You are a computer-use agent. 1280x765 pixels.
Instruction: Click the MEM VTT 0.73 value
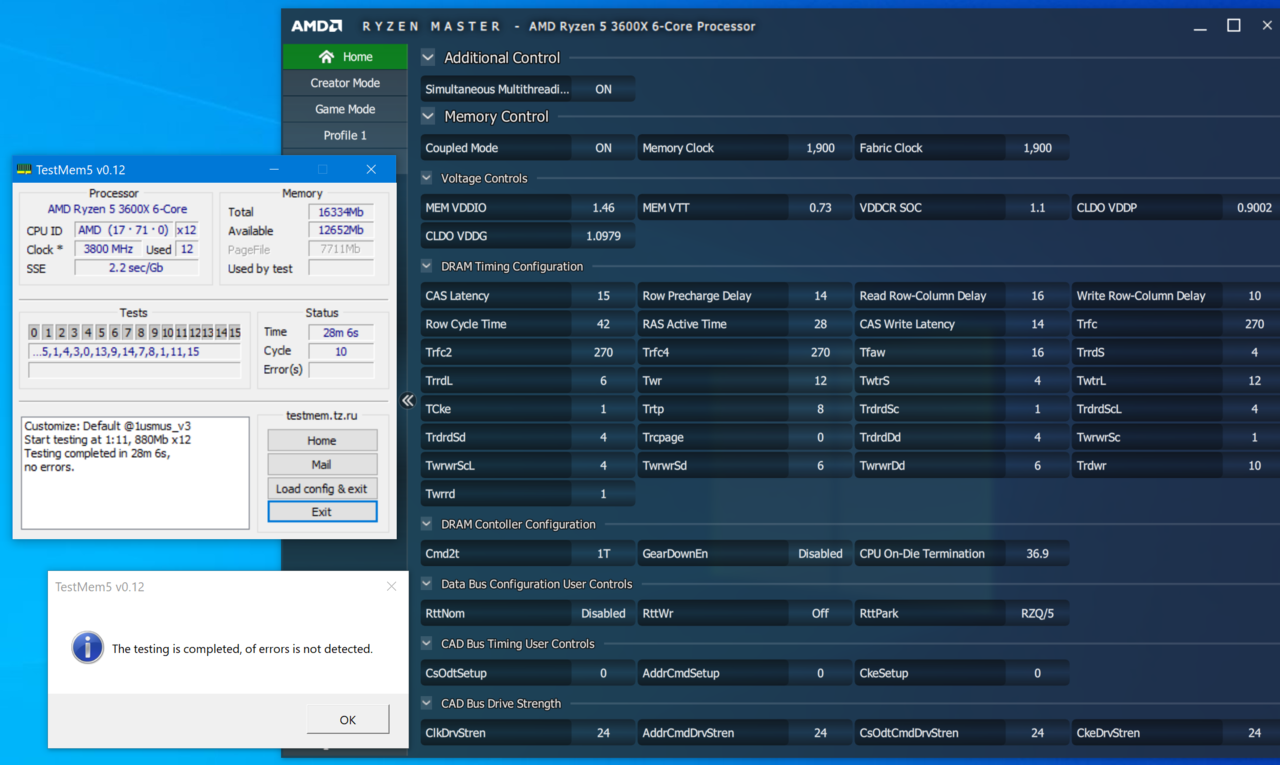coord(820,208)
